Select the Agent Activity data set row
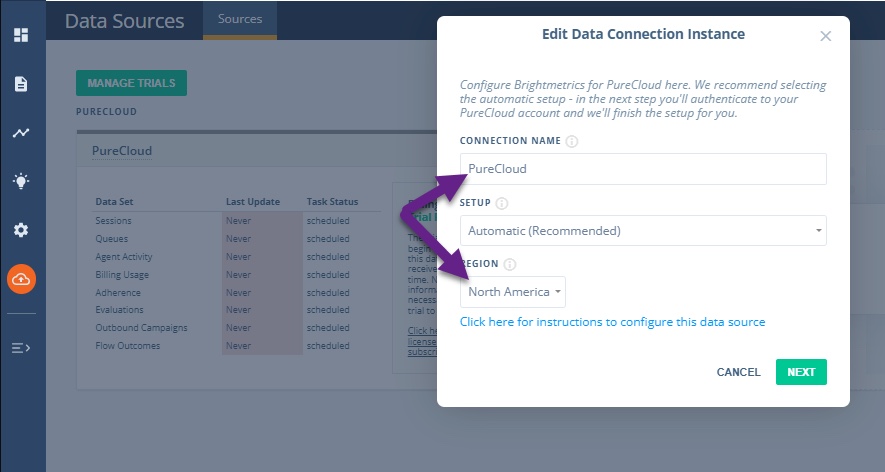 coord(237,257)
